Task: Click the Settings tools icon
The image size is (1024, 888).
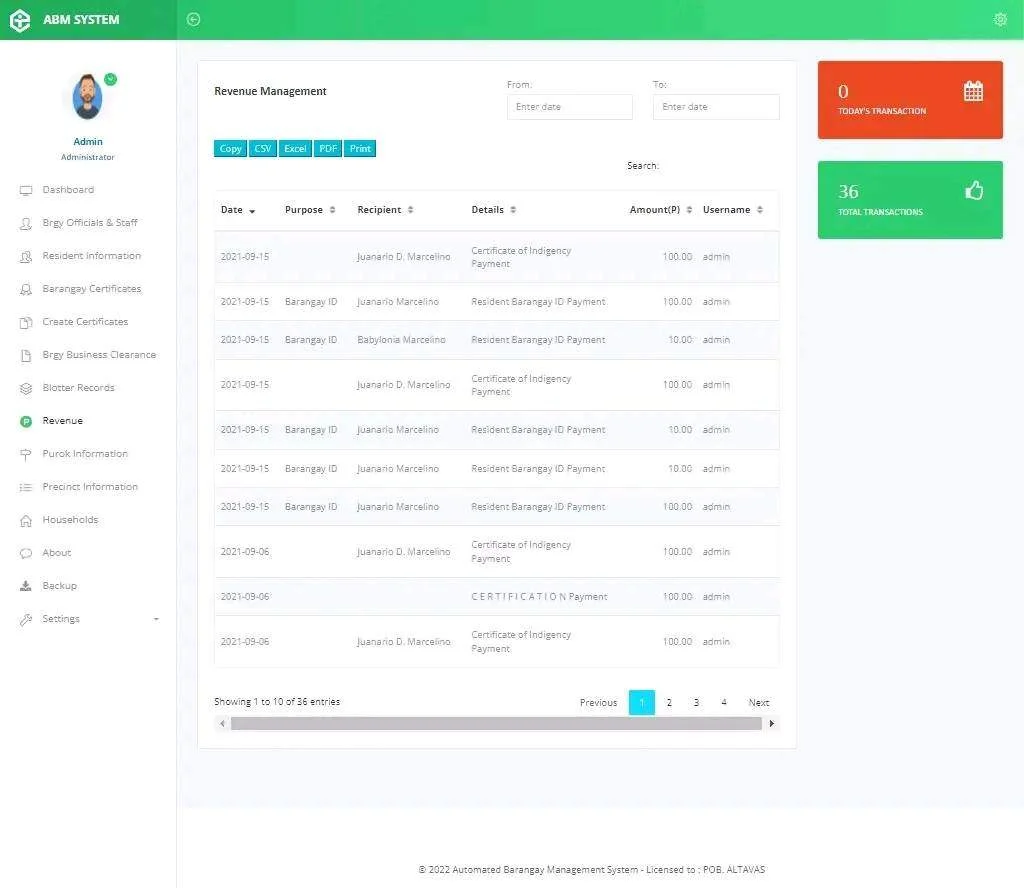Action: (x=25, y=619)
